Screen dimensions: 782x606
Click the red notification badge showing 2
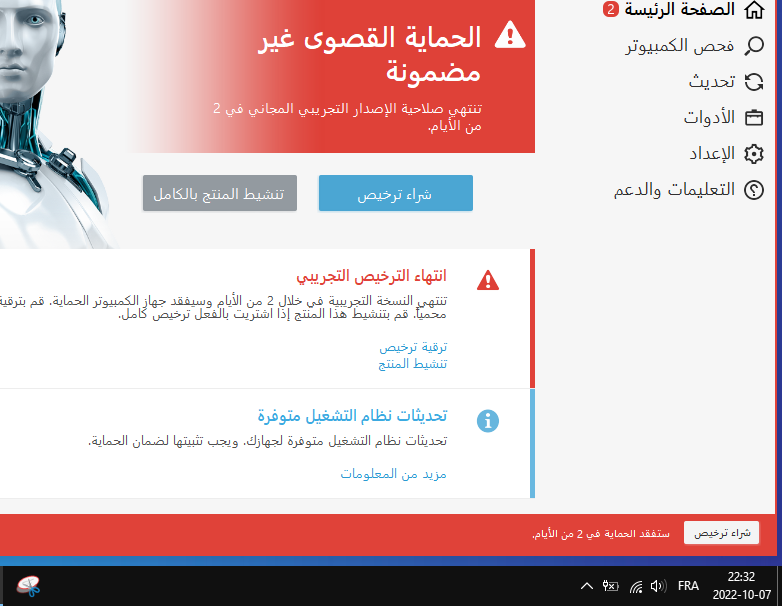(610, 9)
